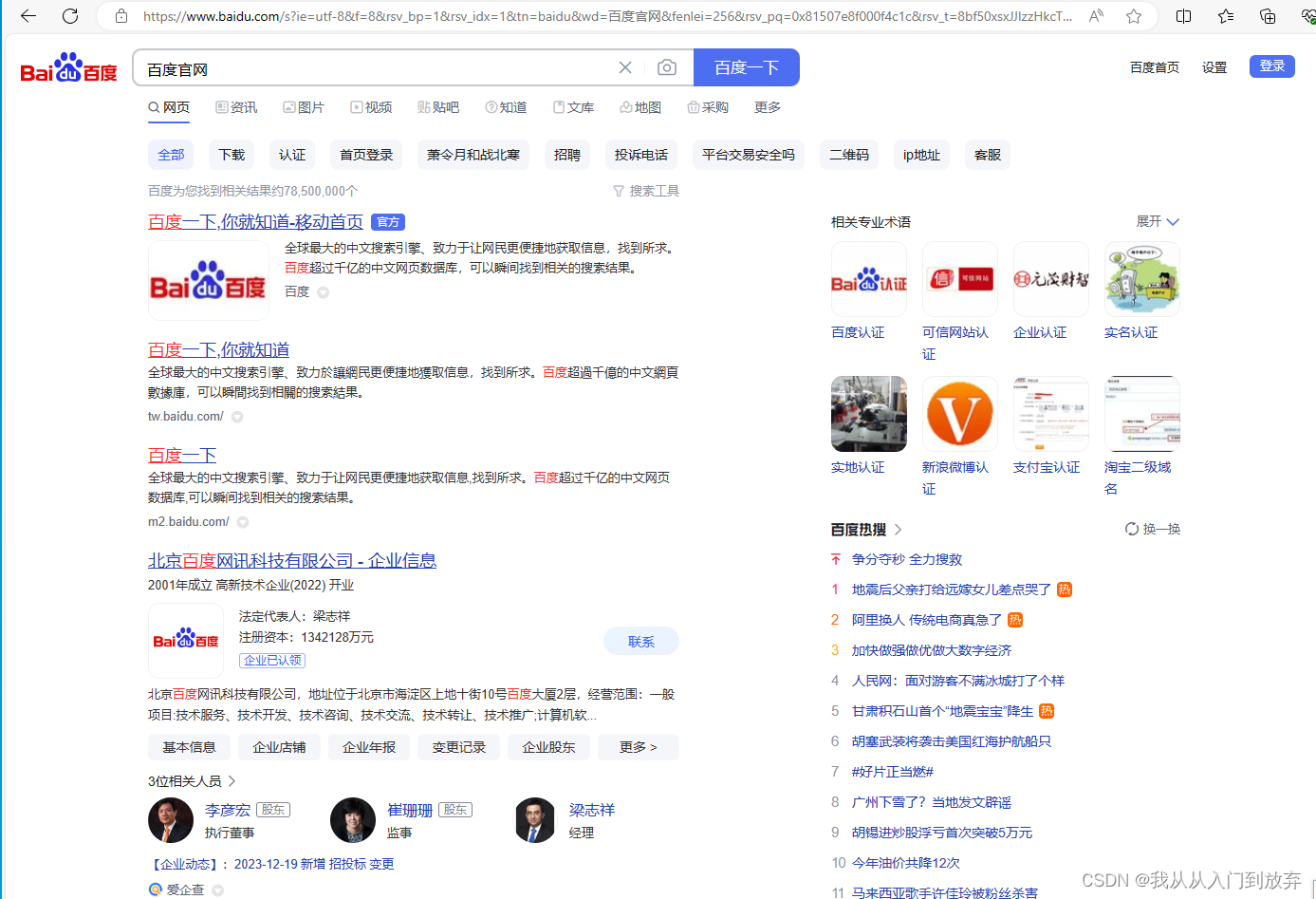This screenshot has height=899, width=1316.
Task: Click the 登录 login button
Action: click(1272, 66)
